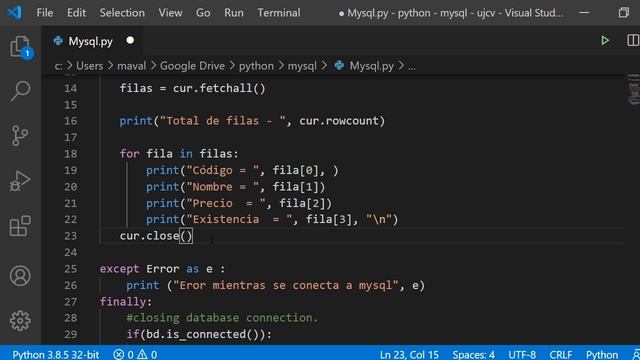Run the Python file with play button
Viewport: 640px width, 360px height.
coord(605,40)
